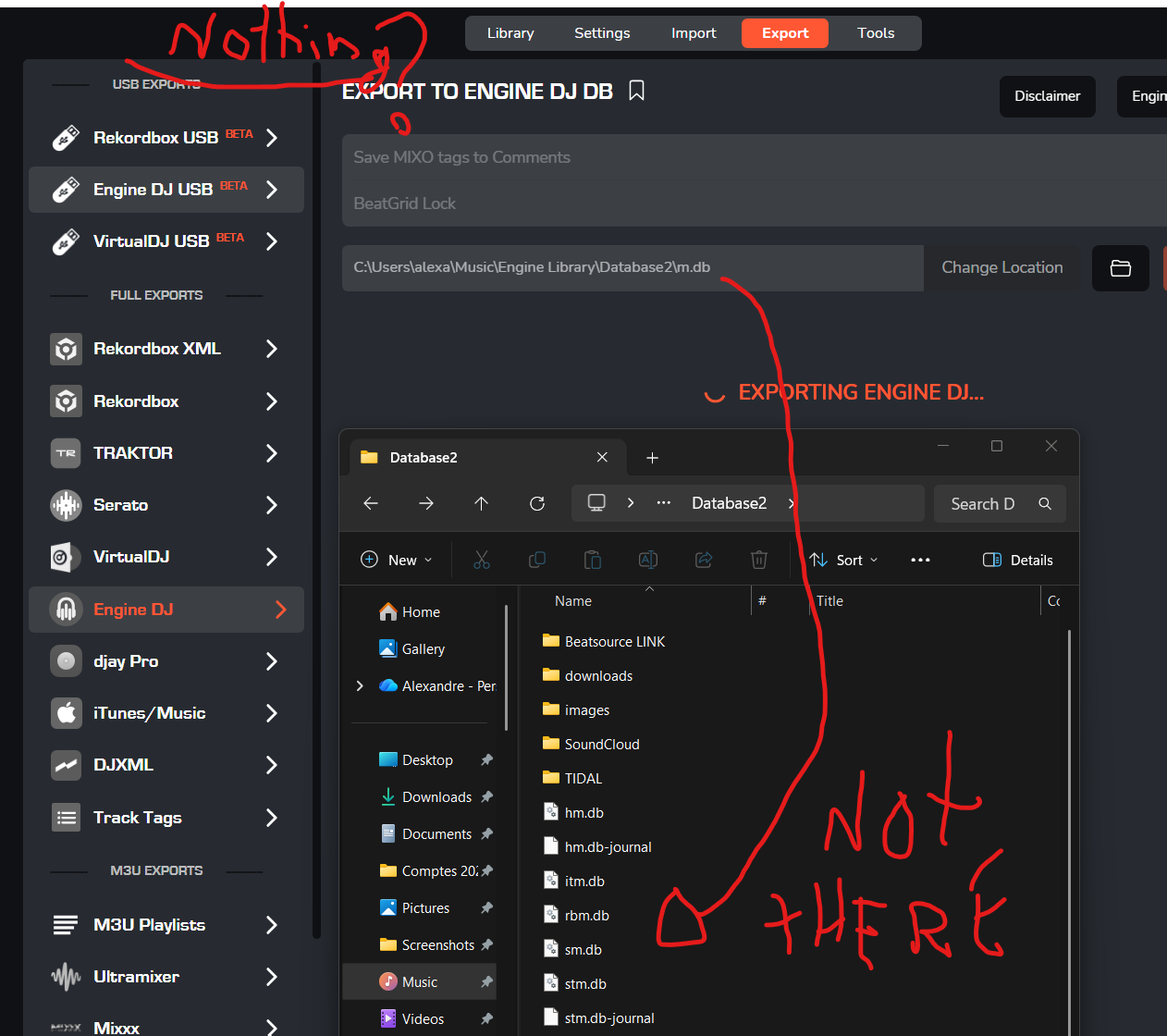The image size is (1167, 1036).
Task: Click Change Location button
Action: pyautogui.click(x=1002, y=268)
